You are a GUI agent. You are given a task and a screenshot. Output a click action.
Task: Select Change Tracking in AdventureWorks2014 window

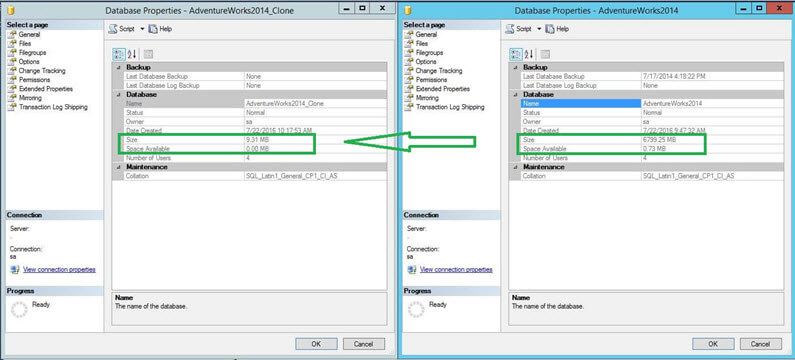click(x=439, y=71)
